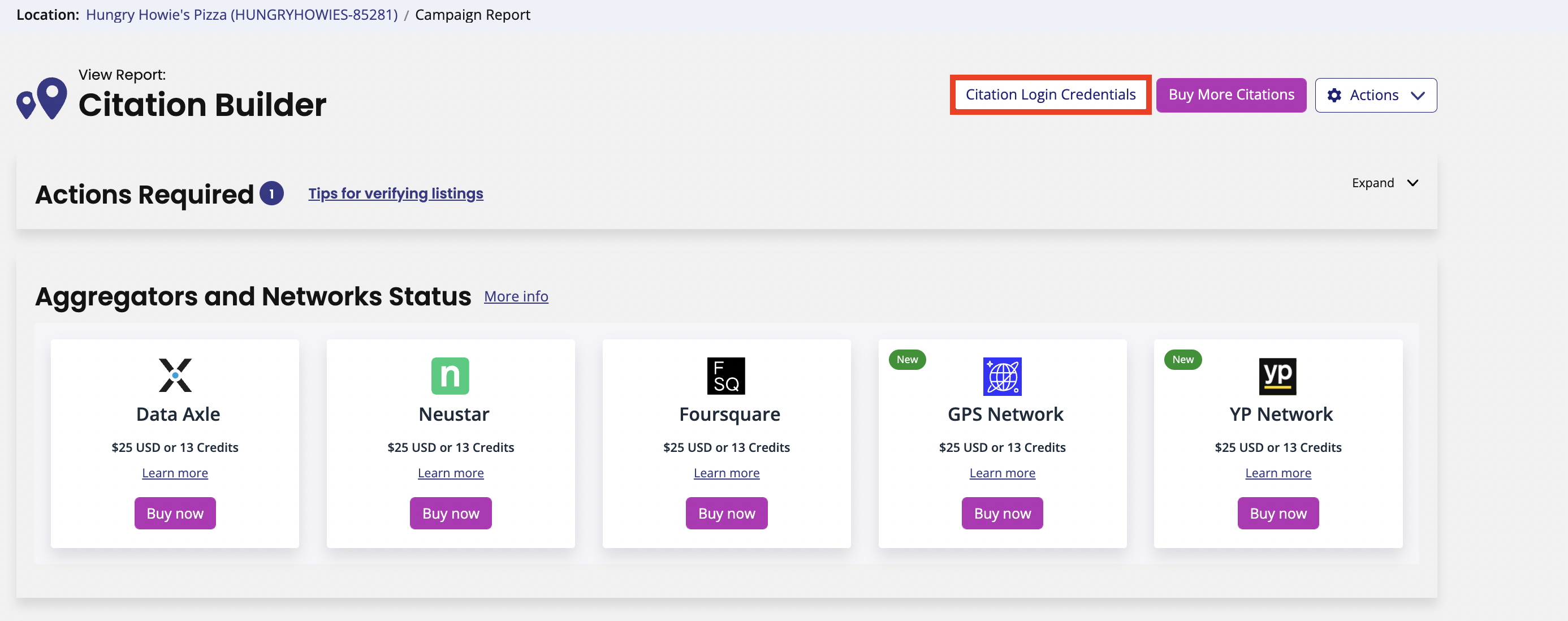Click the Actions Required count badge
The height and width of the screenshot is (621, 1568).
pos(271,193)
